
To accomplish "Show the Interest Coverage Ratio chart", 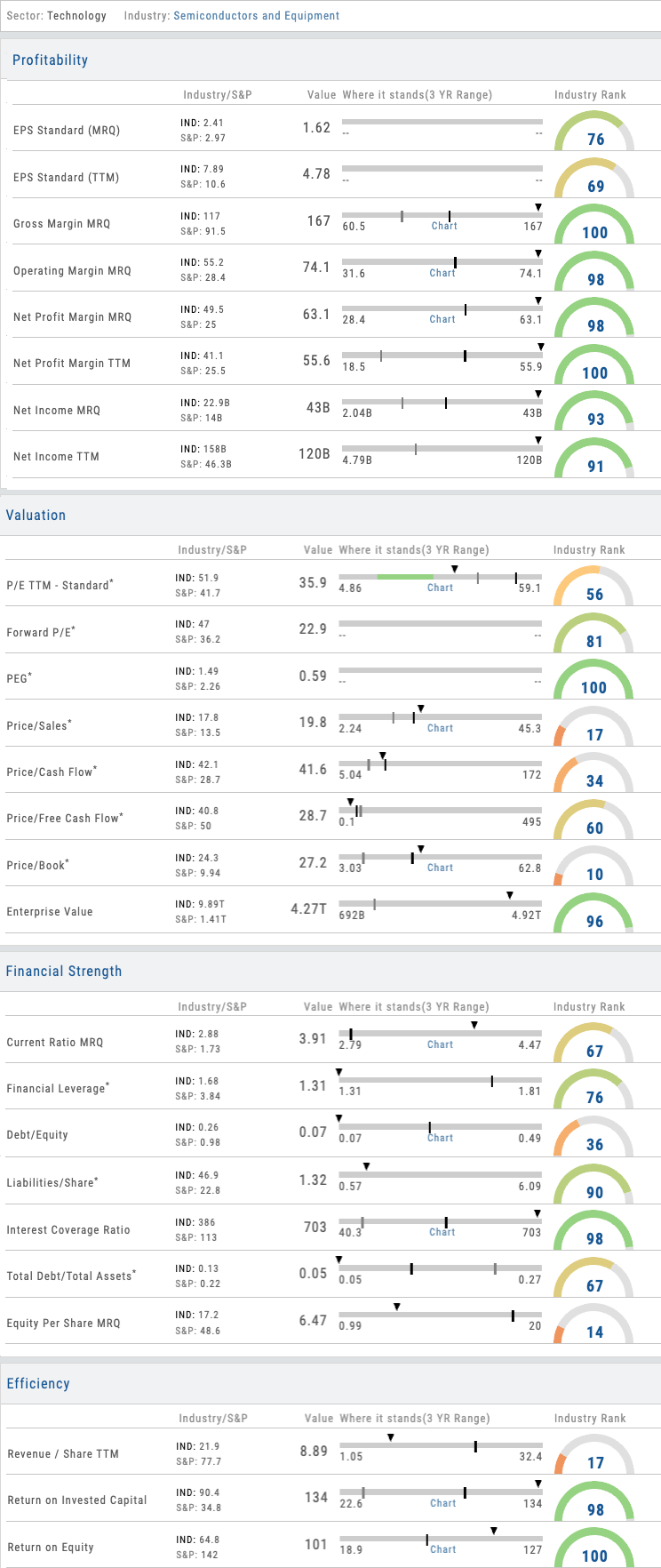I will (442, 1233).
